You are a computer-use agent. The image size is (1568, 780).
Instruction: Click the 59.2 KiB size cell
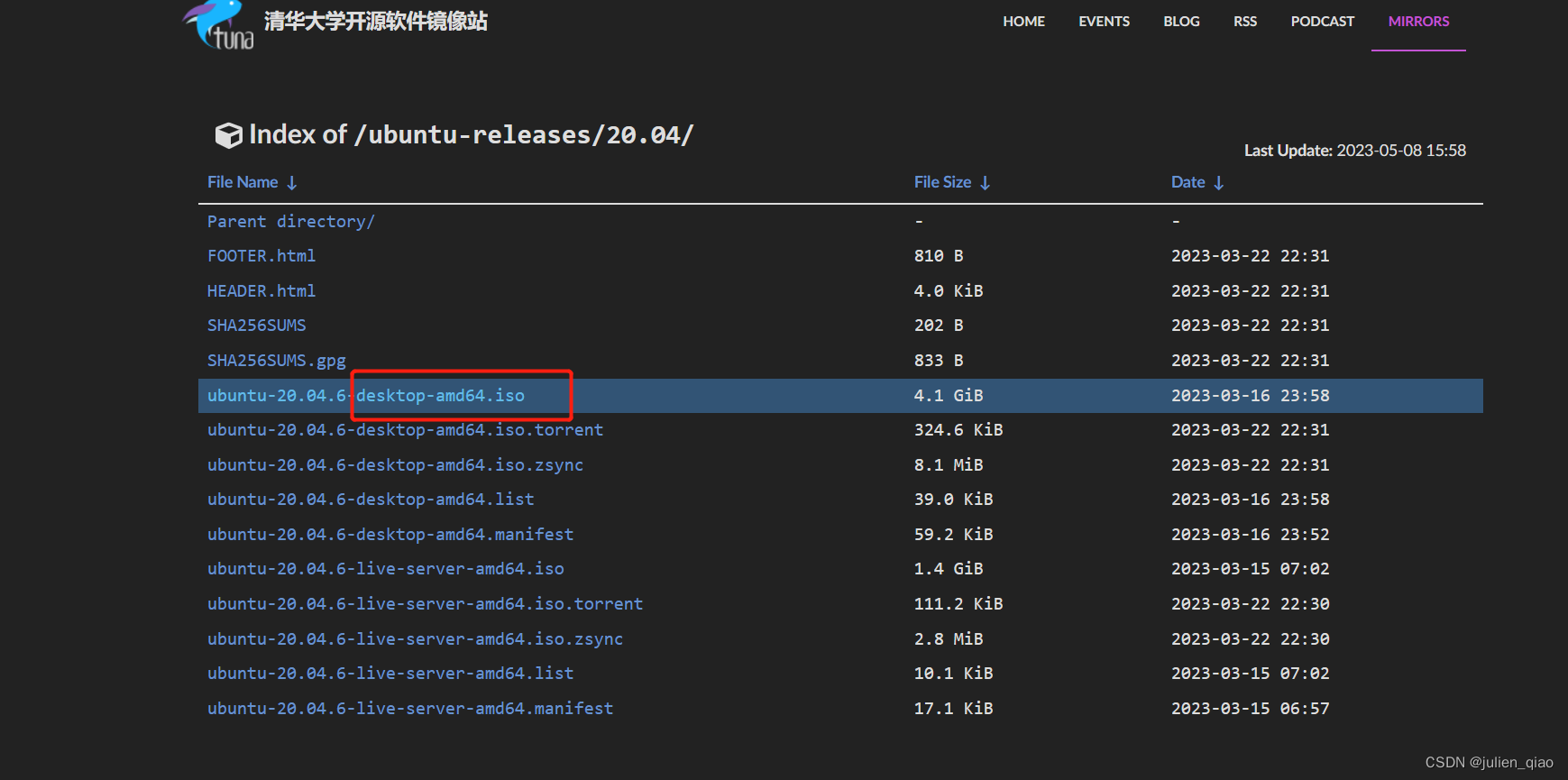(x=953, y=535)
